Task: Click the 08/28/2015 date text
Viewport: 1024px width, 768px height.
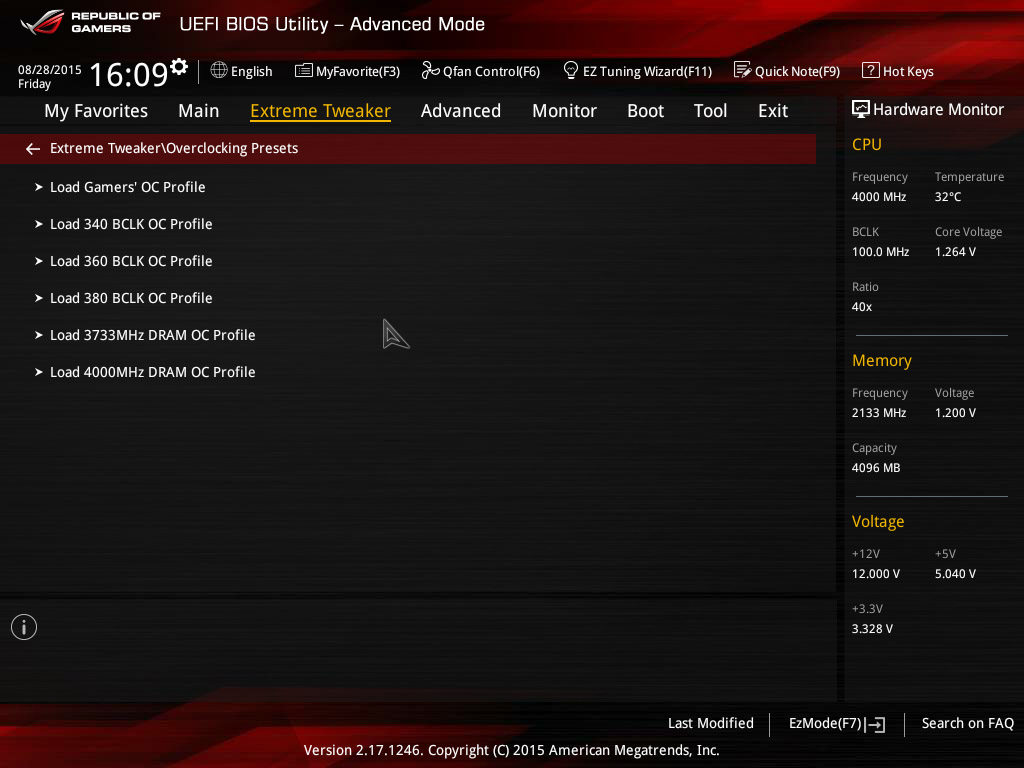Action: [x=50, y=69]
